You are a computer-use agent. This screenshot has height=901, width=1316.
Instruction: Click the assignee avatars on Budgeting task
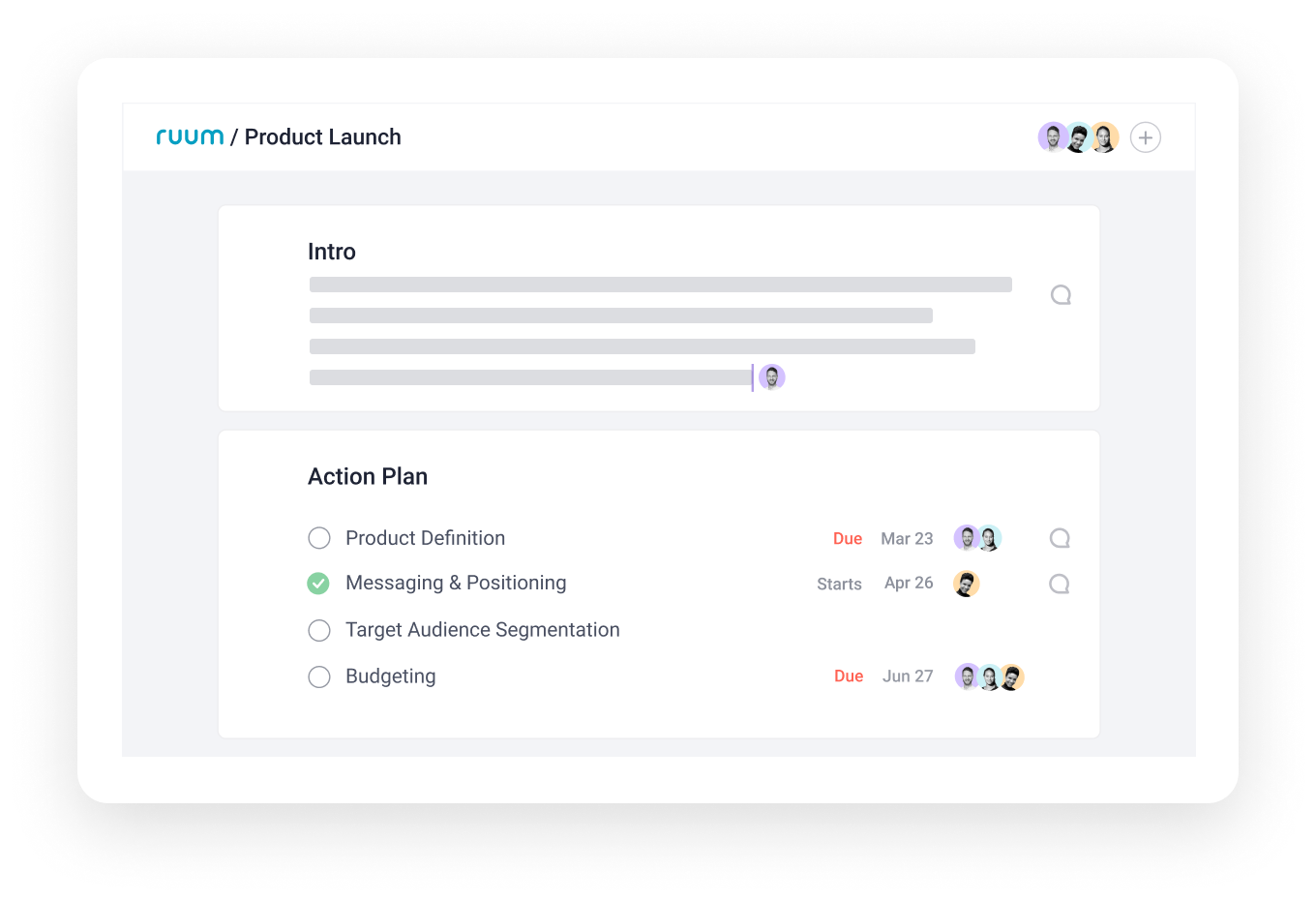pos(989,676)
